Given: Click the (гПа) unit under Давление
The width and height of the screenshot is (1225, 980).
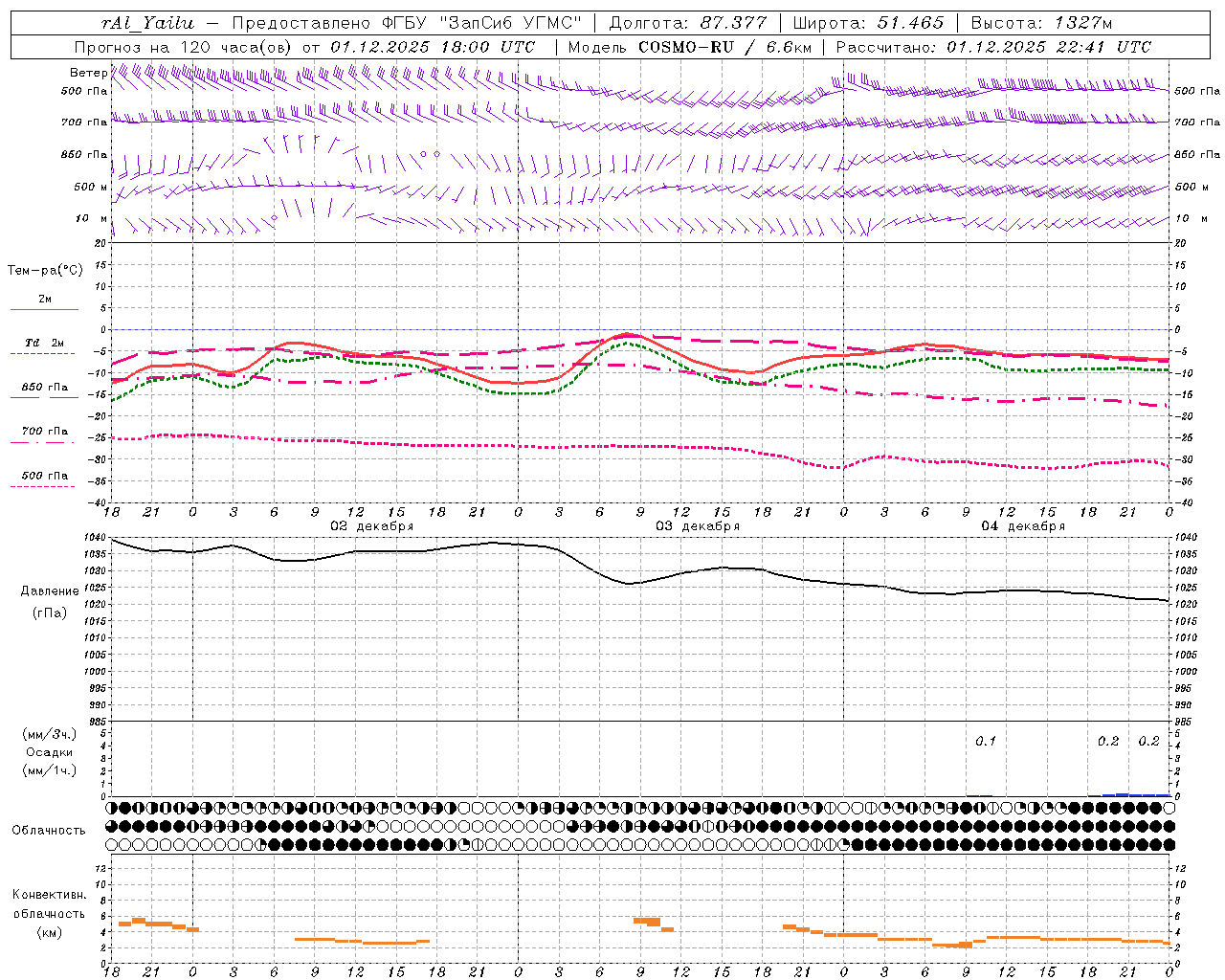Looking at the screenshot, I should 50,613.
